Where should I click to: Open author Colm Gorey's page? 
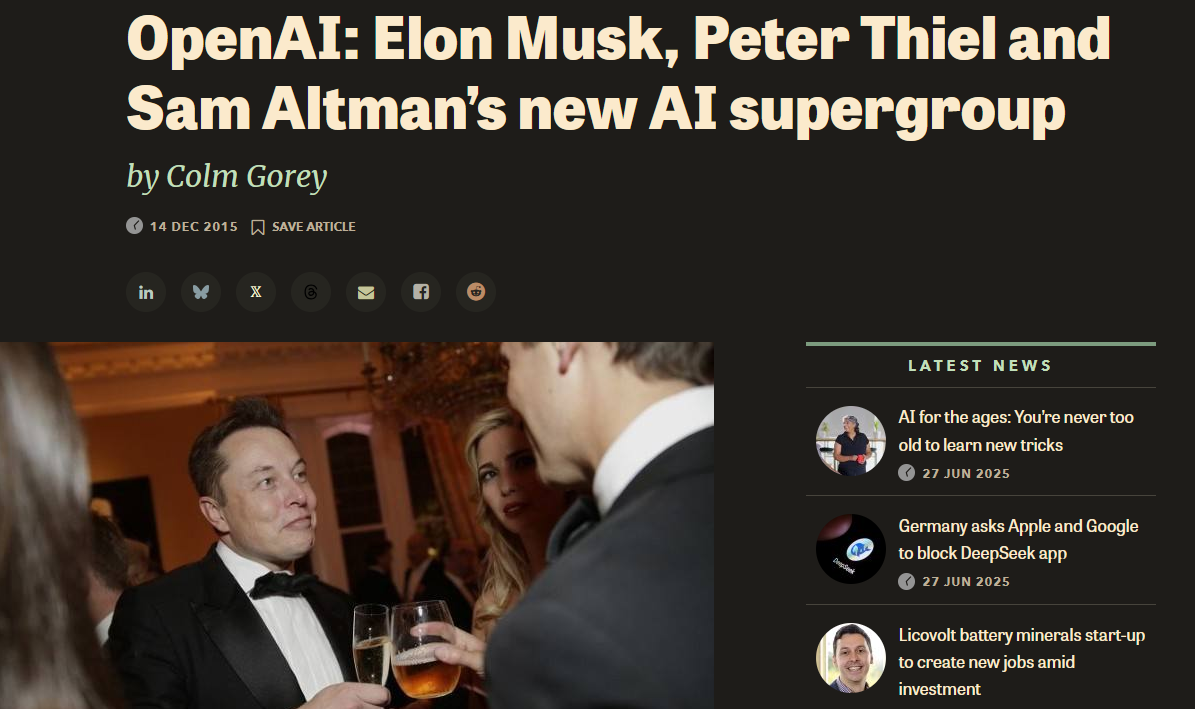[x=246, y=176]
